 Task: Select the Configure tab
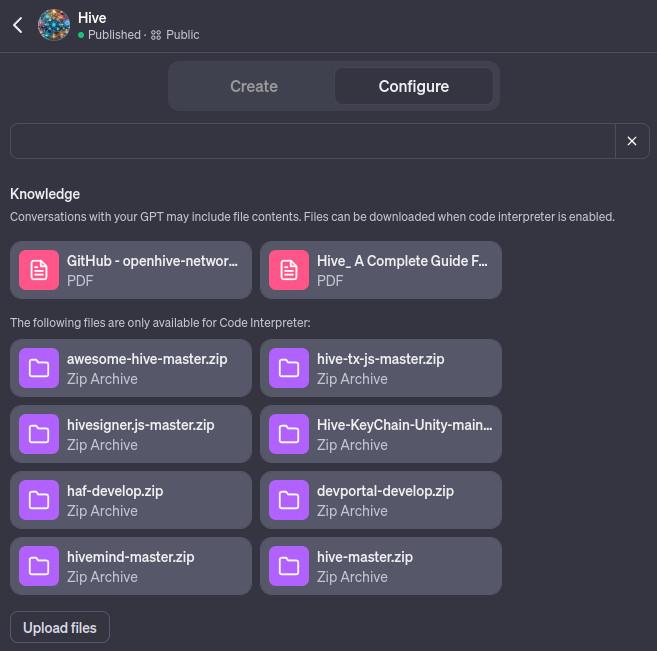pos(414,86)
